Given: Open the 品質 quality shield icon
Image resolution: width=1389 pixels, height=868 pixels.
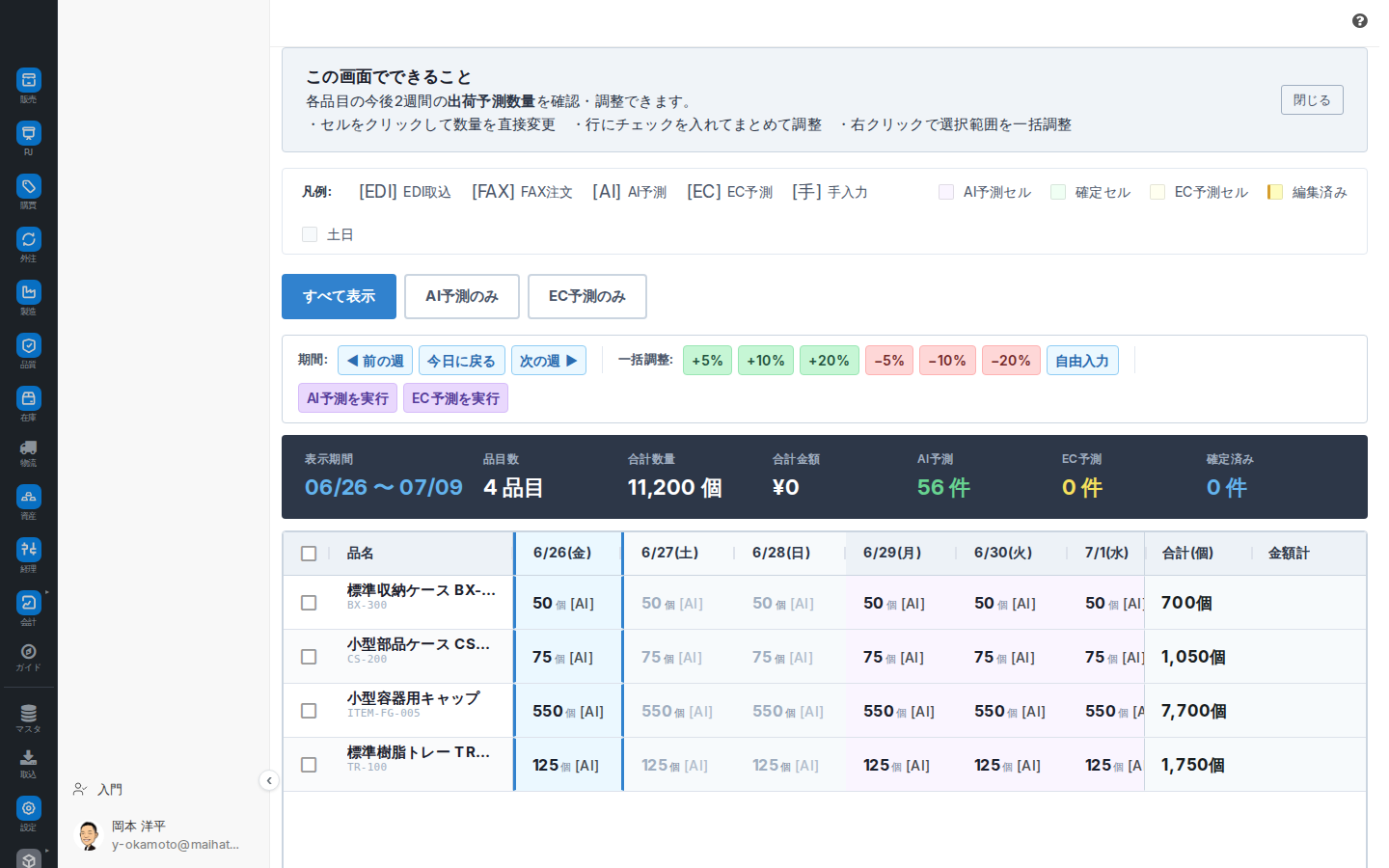Looking at the screenshot, I should 29,345.
